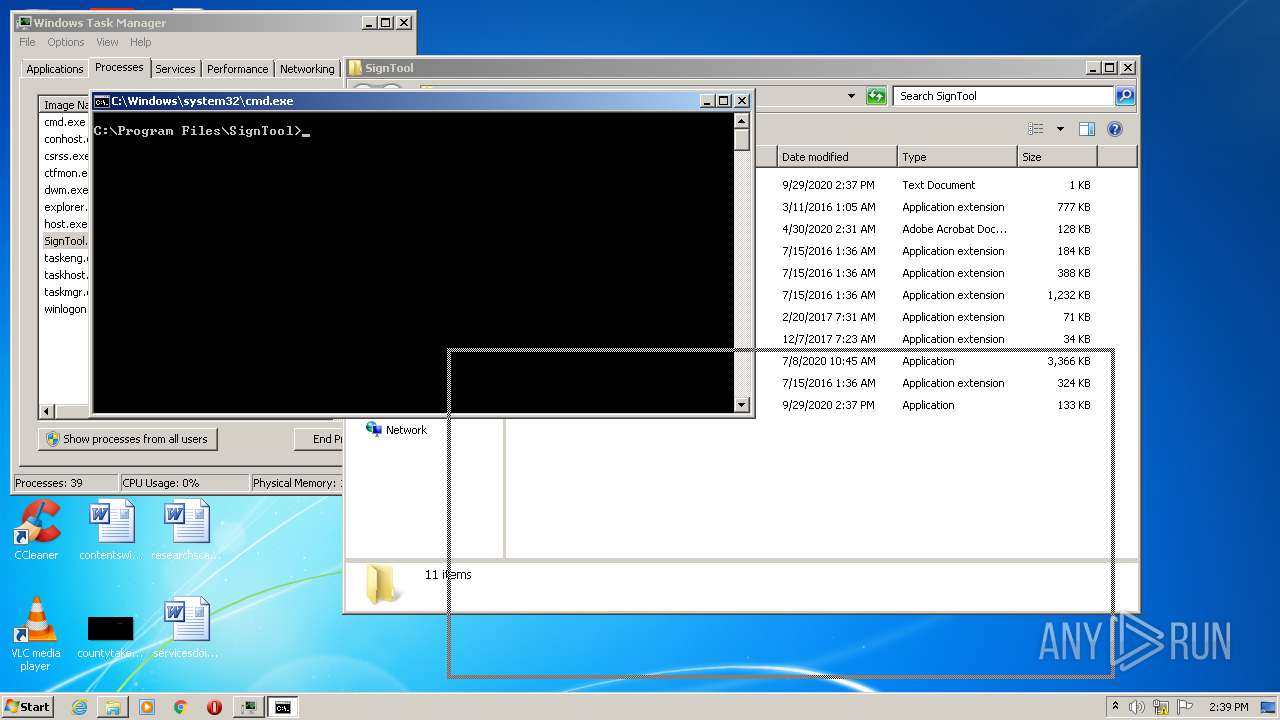Open the address bar history dropdown in Explorer
This screenshot has height=720, width=1280.
tap(851, 96)
